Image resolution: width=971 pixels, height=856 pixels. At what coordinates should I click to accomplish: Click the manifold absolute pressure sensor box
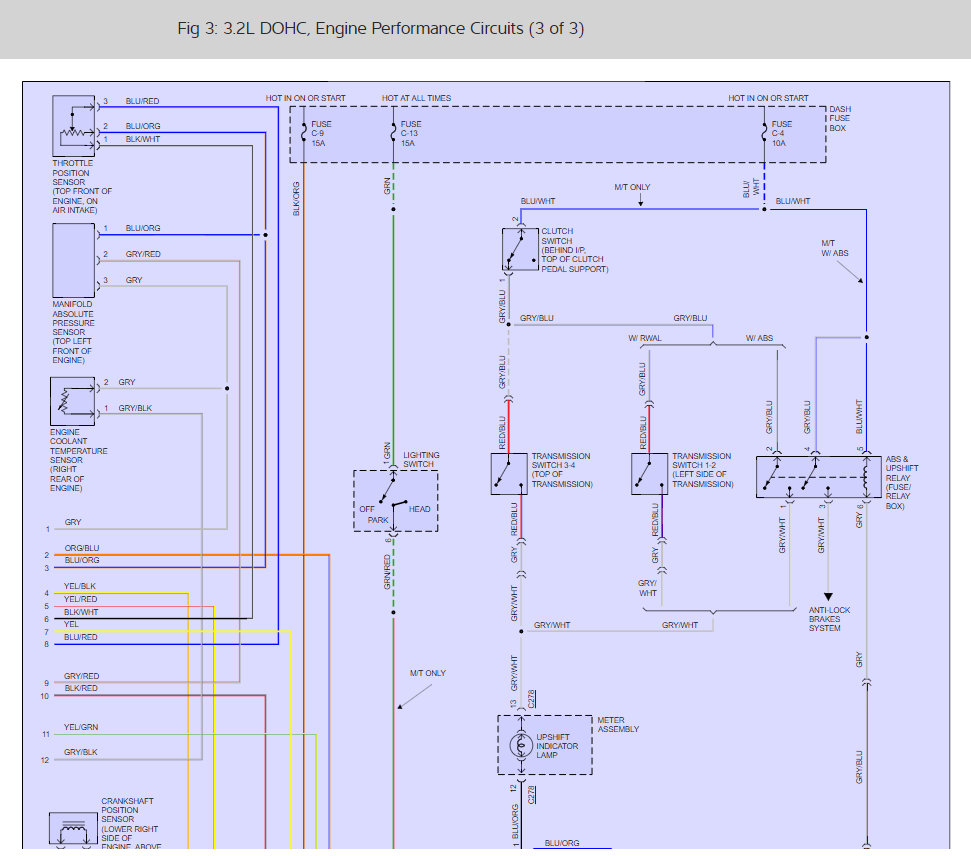74,260
